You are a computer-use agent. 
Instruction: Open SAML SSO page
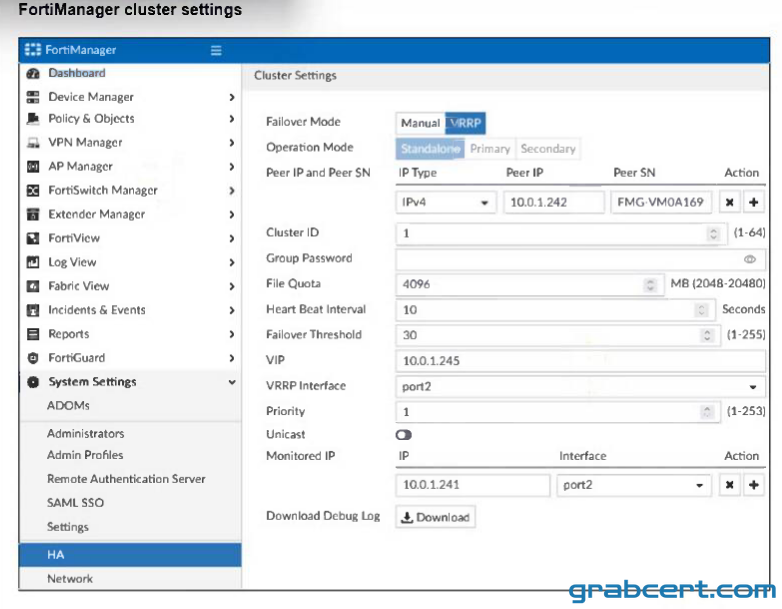coord(75,503)
